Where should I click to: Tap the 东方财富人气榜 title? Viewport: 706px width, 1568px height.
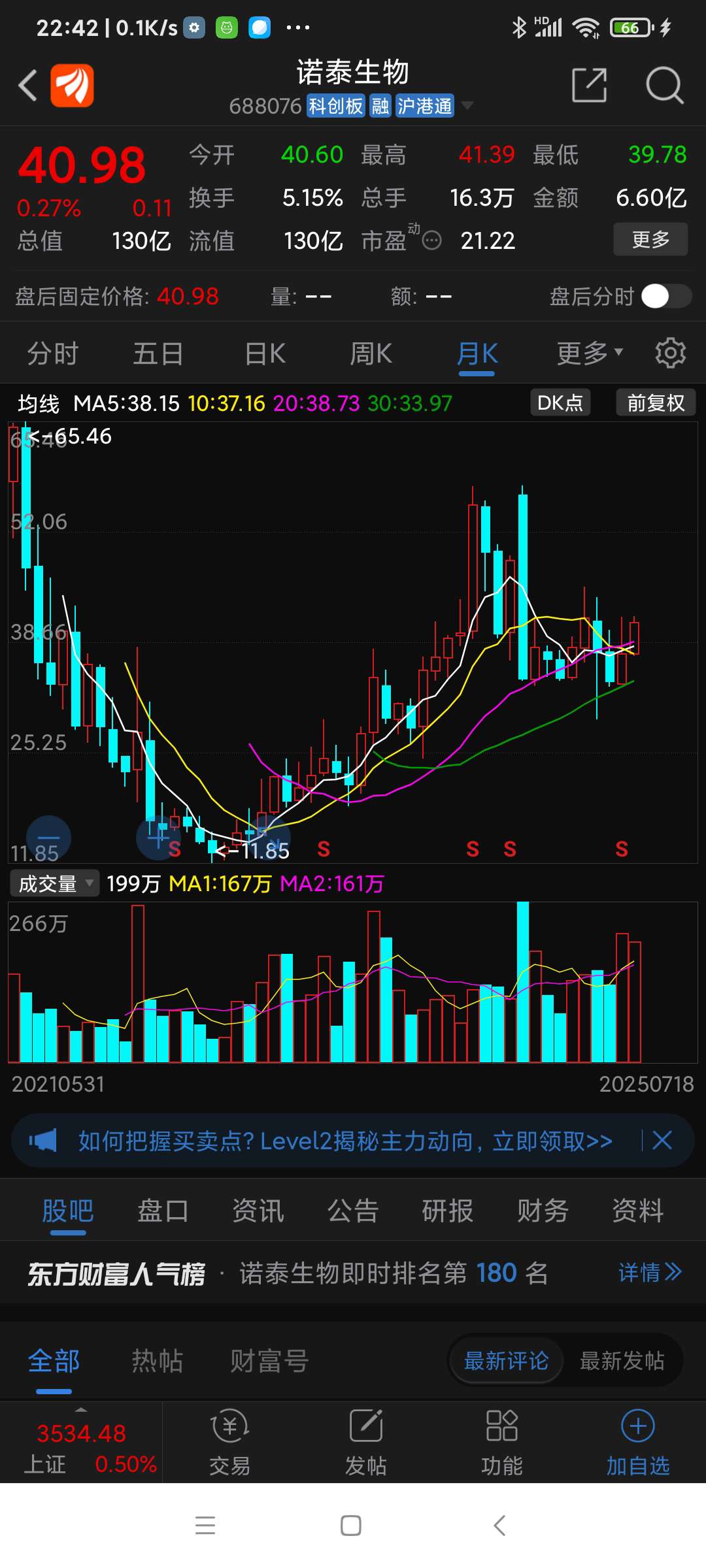[116, 1273]
